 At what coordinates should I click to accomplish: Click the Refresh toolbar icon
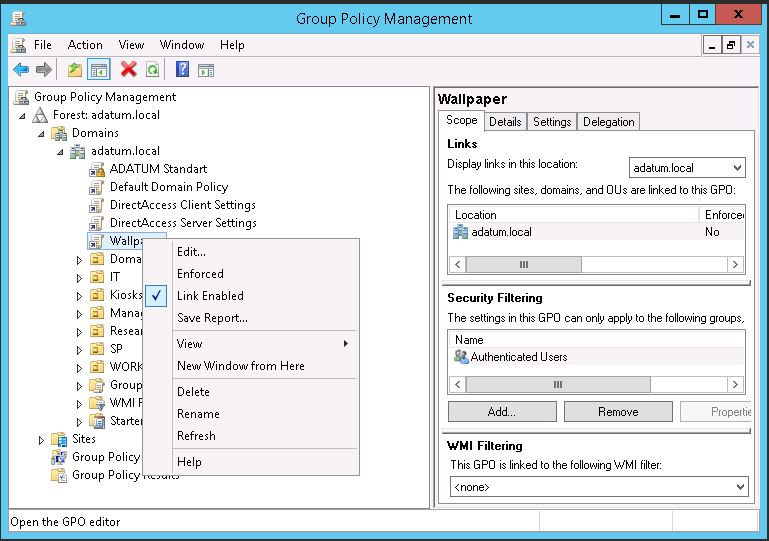[x=153, y=70]
